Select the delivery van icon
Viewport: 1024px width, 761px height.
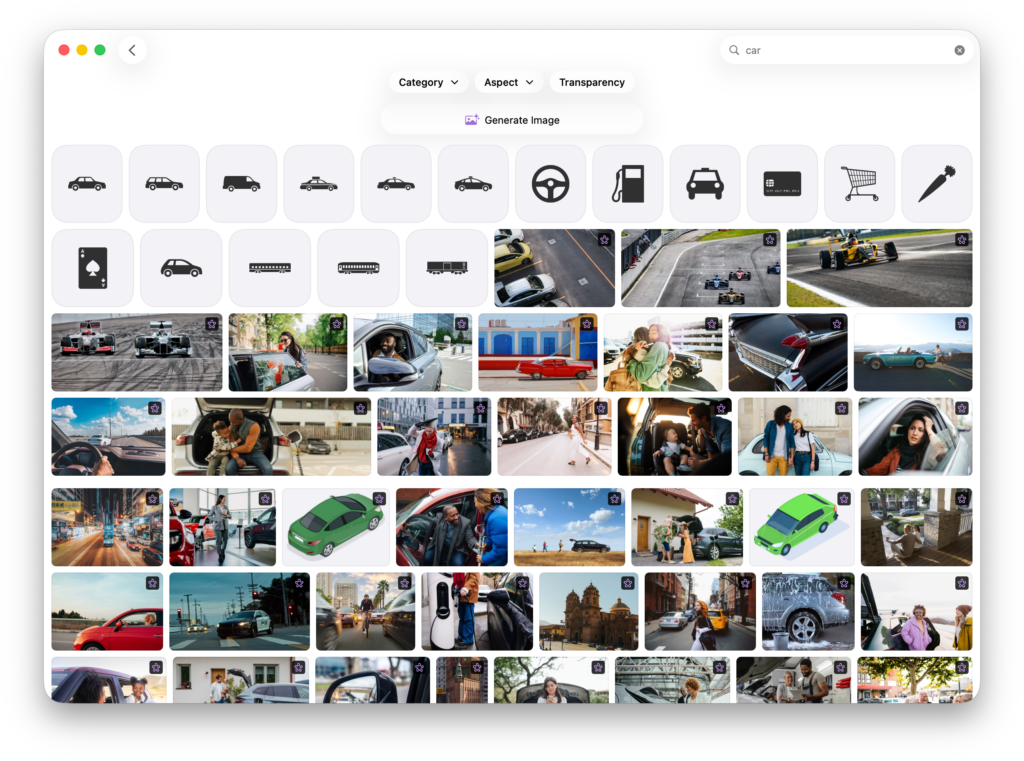(x=241, y=184)
